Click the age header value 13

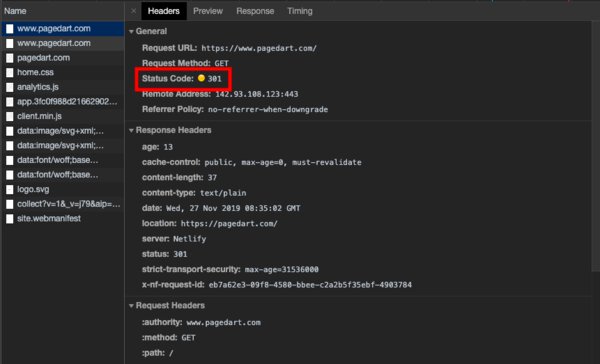click(168, 147)
